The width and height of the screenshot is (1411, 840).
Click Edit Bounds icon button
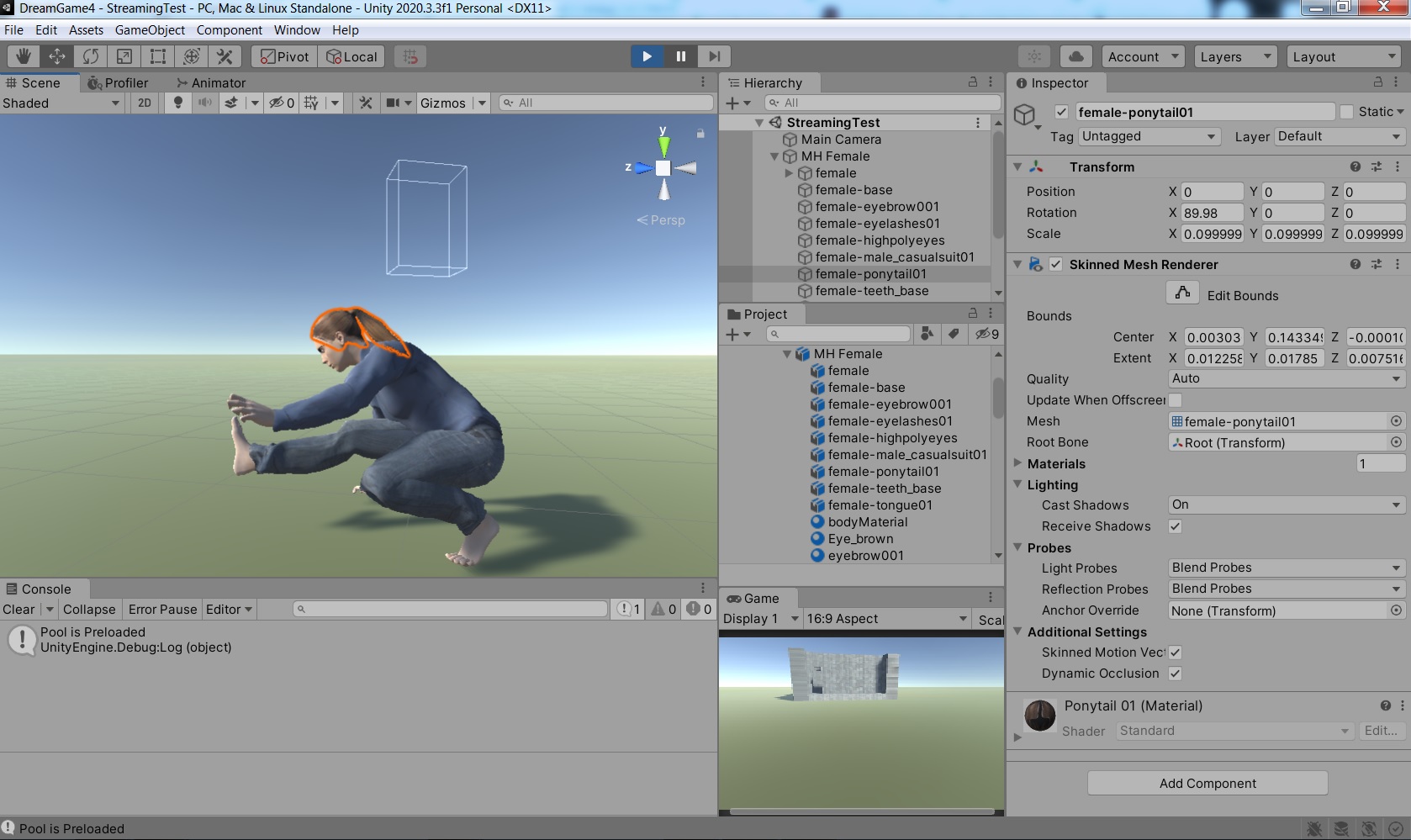tap(1182, 293)
